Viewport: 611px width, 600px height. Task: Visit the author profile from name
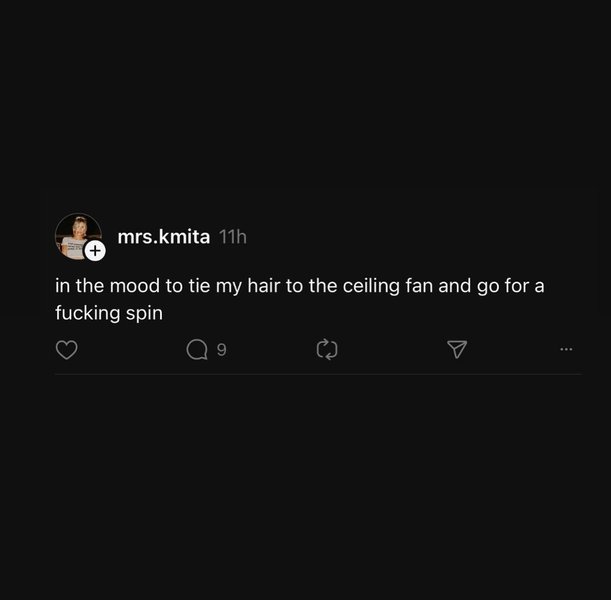point(163,237)
